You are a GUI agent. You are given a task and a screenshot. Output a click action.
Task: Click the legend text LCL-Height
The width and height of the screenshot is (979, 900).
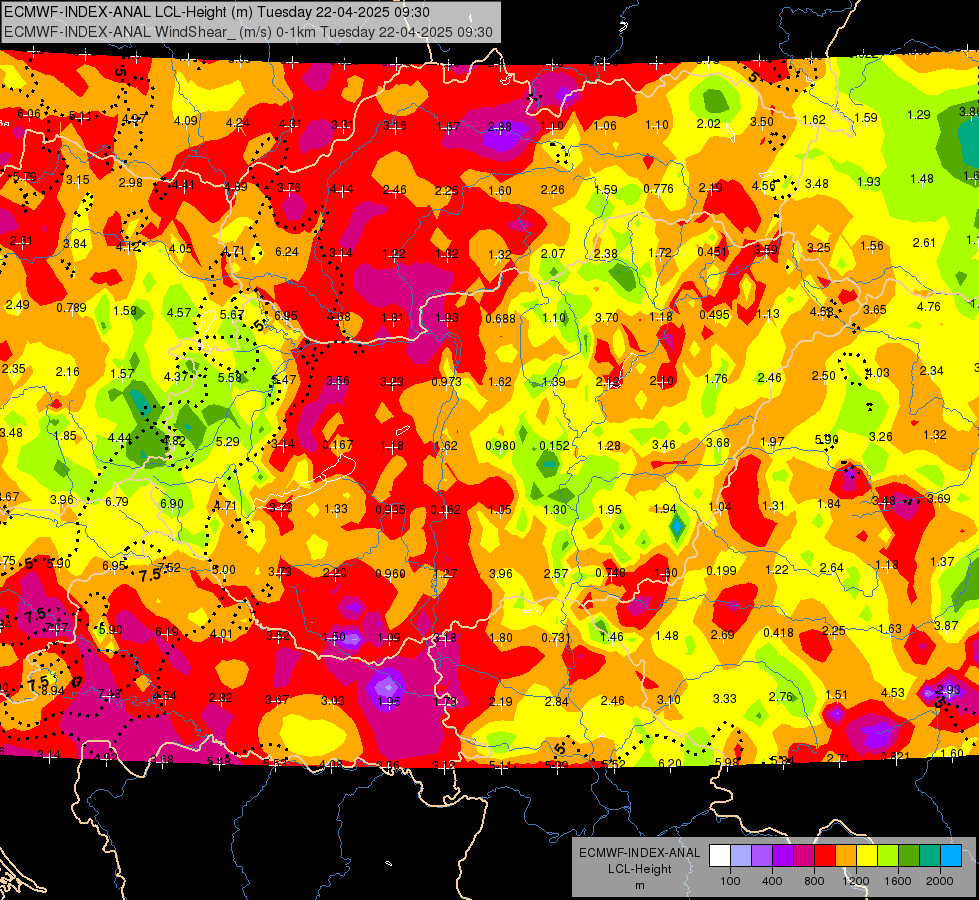click(x=639, y=869)
